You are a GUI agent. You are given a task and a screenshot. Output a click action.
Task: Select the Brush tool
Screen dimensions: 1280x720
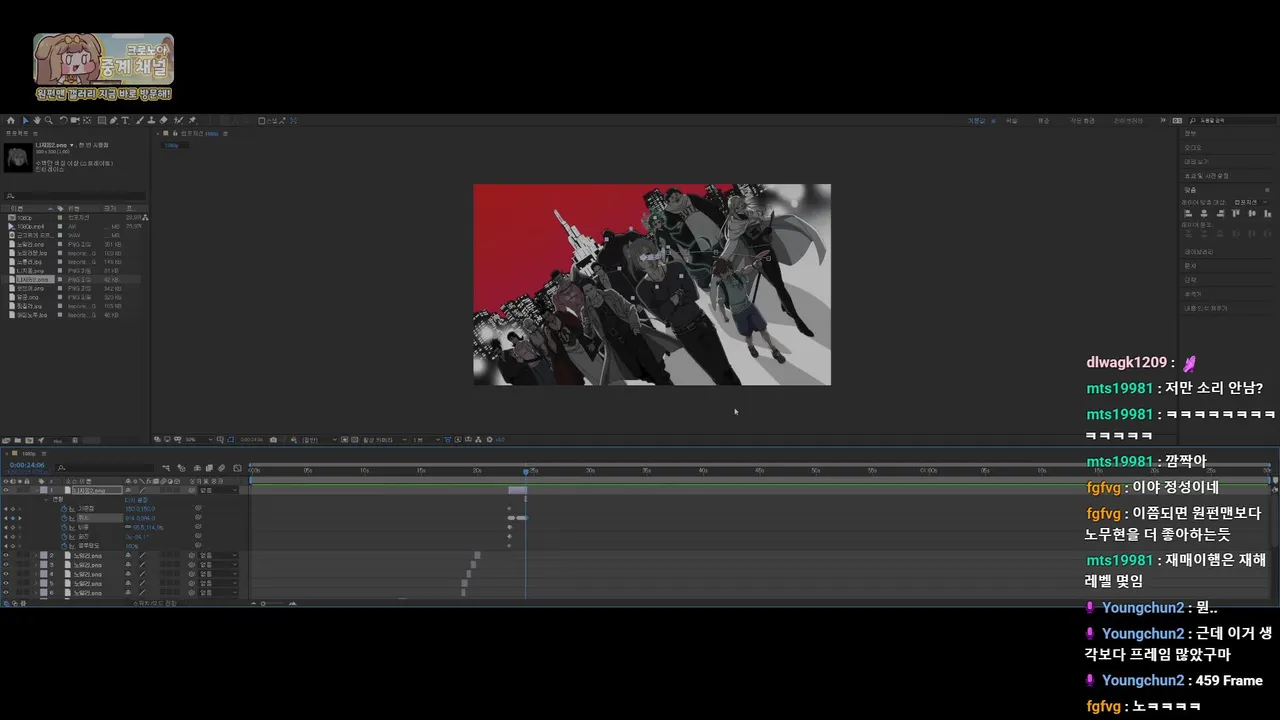click(140, 120)
